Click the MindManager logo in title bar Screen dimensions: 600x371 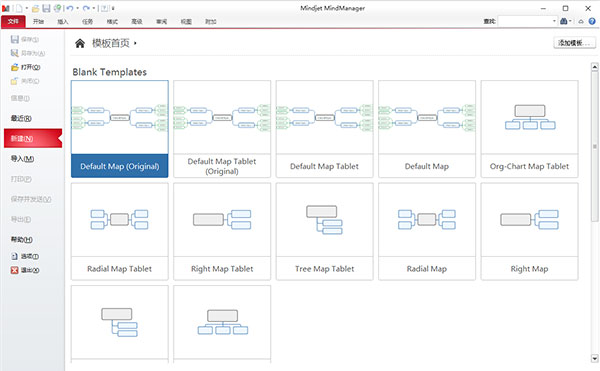pos(5,8)
